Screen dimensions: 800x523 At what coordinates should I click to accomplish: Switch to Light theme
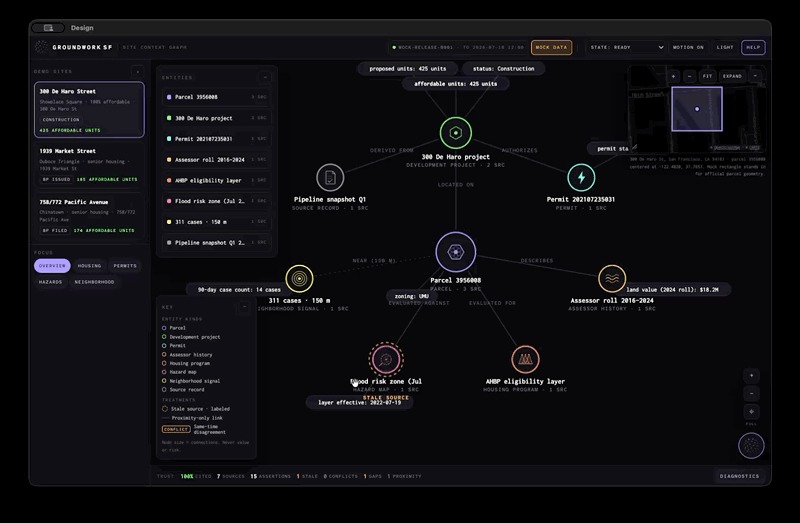pos(724,47)
